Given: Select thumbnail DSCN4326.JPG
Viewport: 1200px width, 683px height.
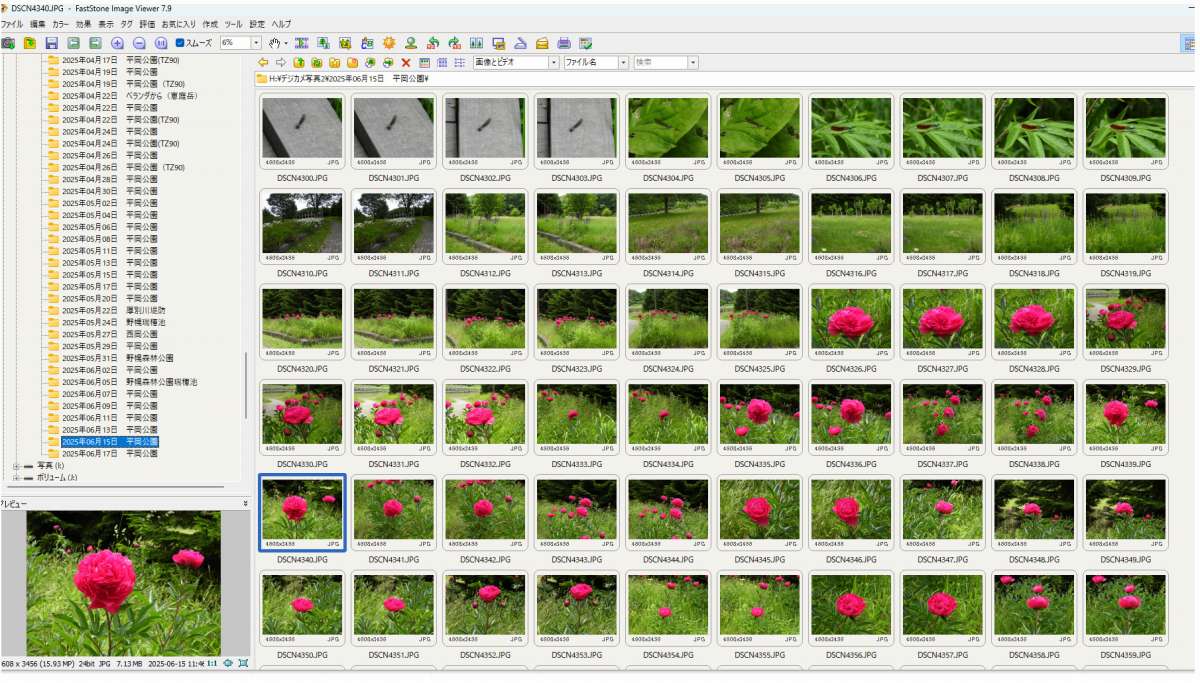Looking at the screenshot, I should 850,319.
